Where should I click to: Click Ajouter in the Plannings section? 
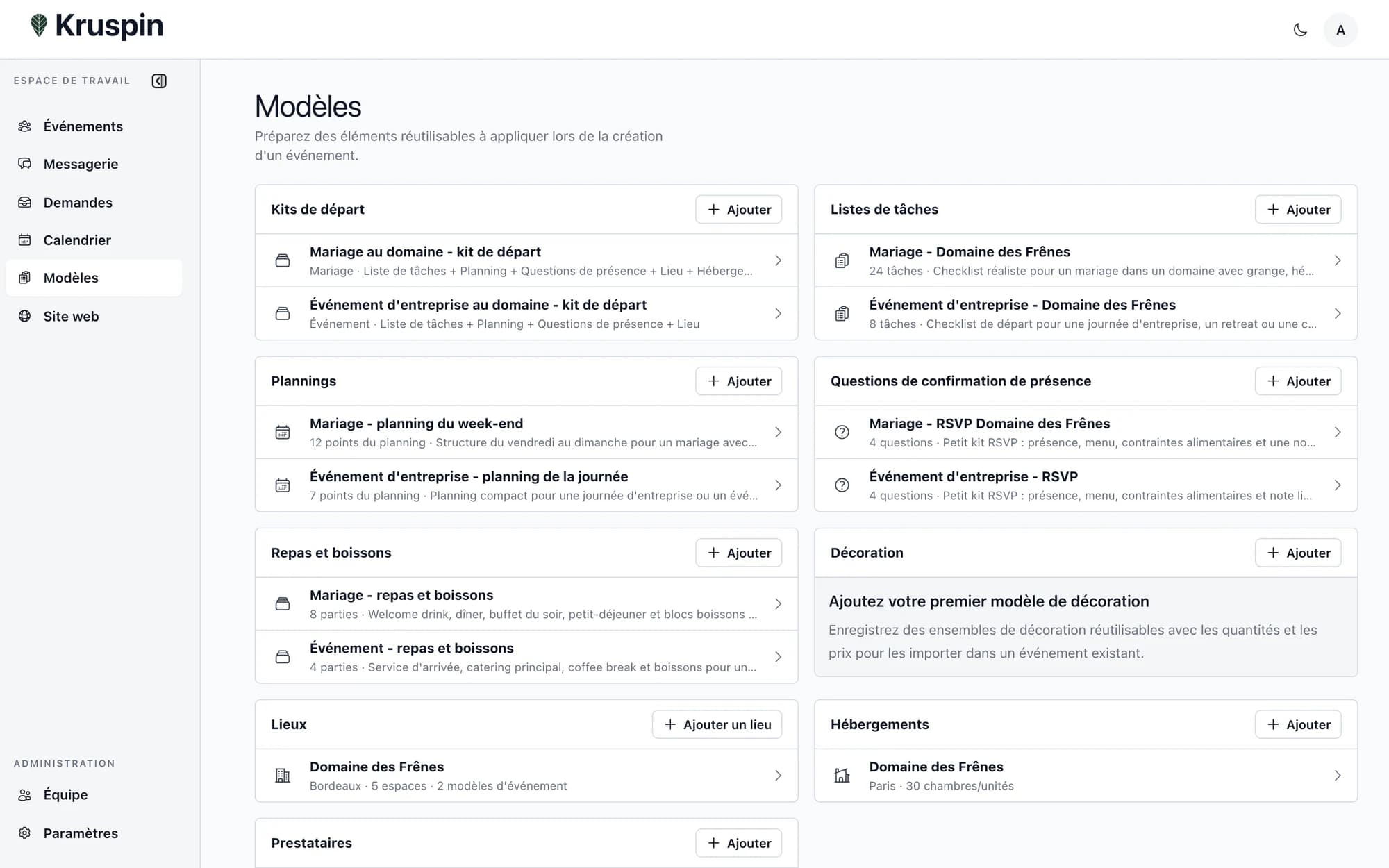(x=738, y=381)
